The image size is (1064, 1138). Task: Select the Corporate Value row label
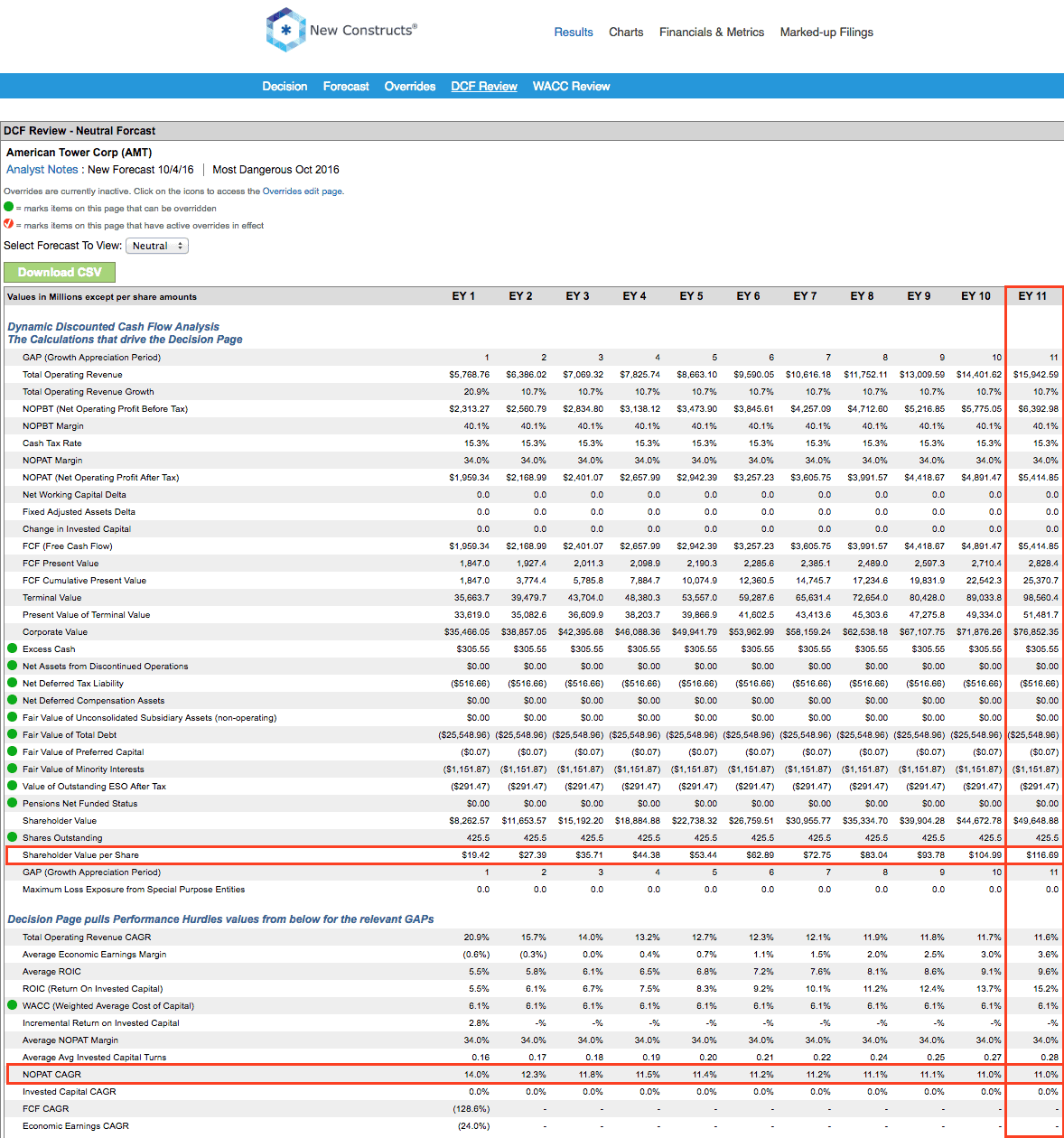click(55, 632)
